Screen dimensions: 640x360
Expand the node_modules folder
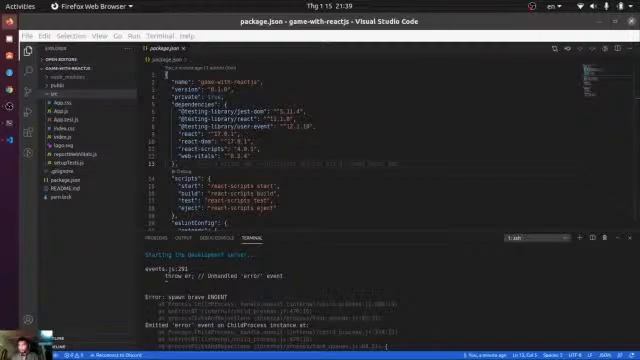67,77
